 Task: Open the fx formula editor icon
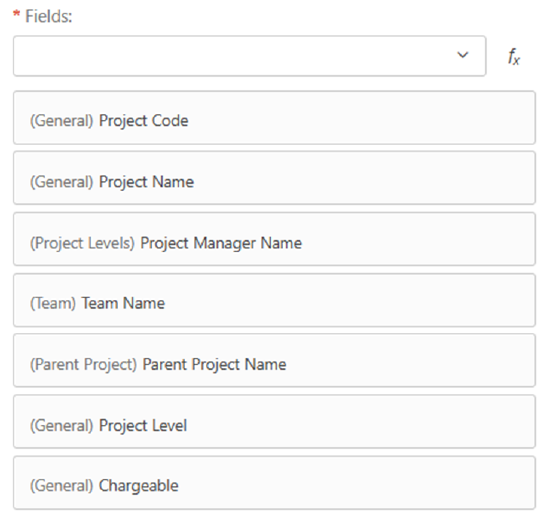coord(514,56)
